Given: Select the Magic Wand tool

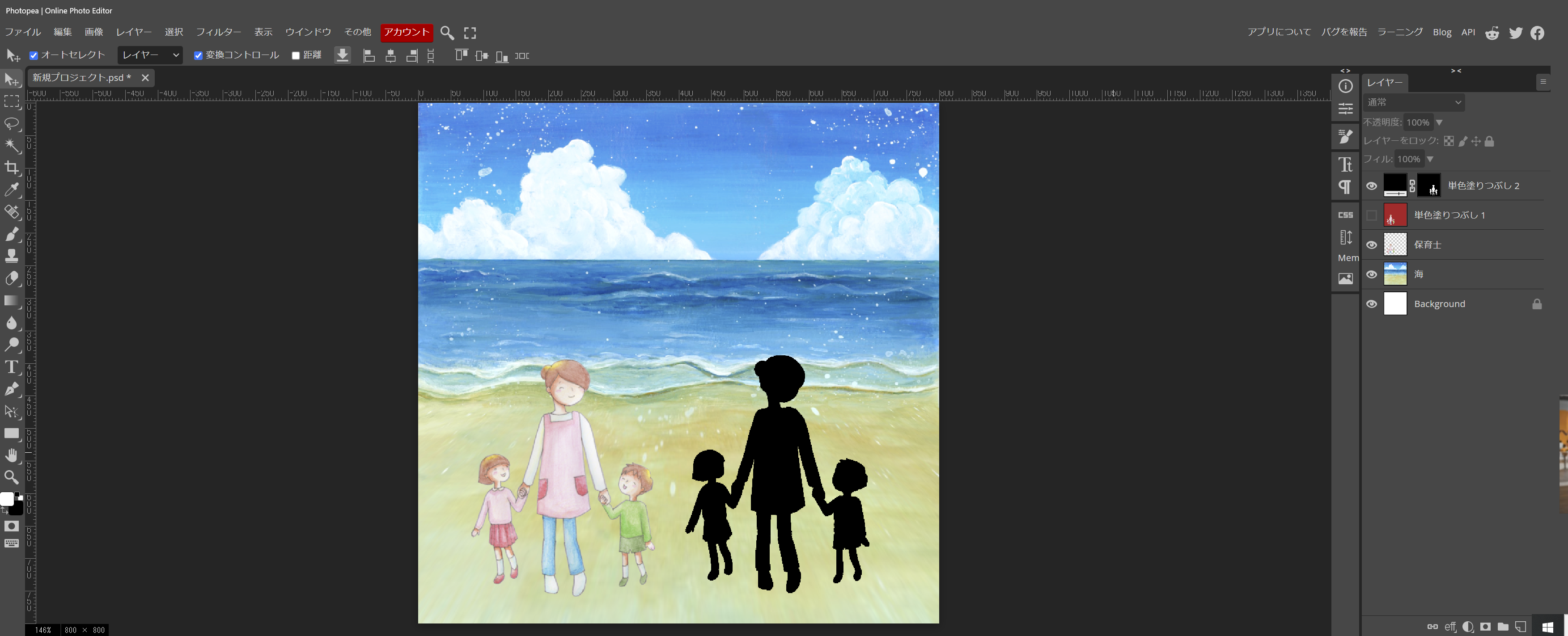Looking at the screenshot, I should point(12,146).
